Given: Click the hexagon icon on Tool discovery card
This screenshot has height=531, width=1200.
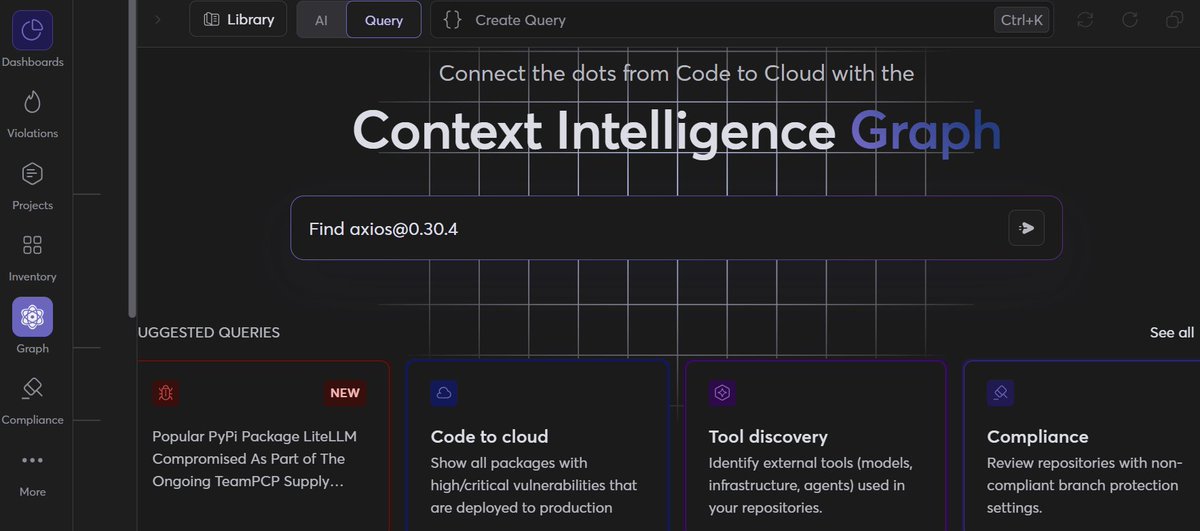Looking at the screenshot, I should coord(722,393).
